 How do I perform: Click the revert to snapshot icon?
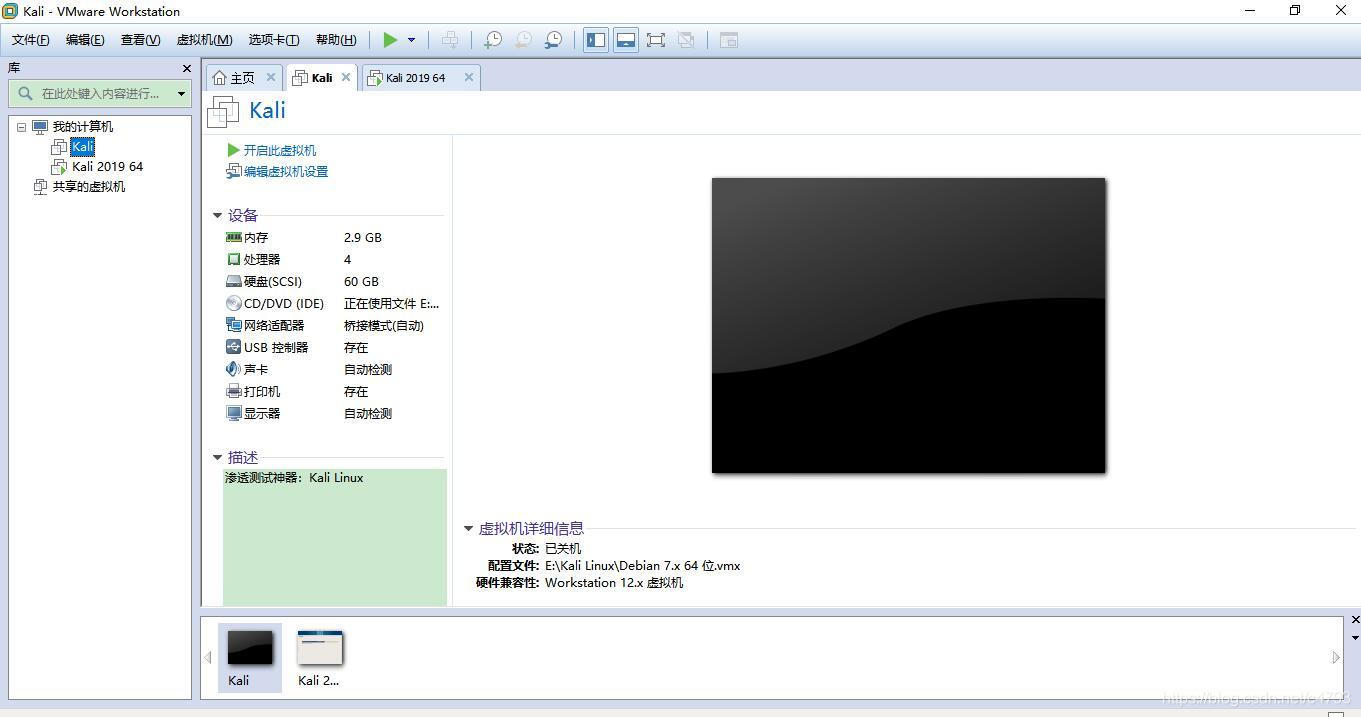point(523,40)
